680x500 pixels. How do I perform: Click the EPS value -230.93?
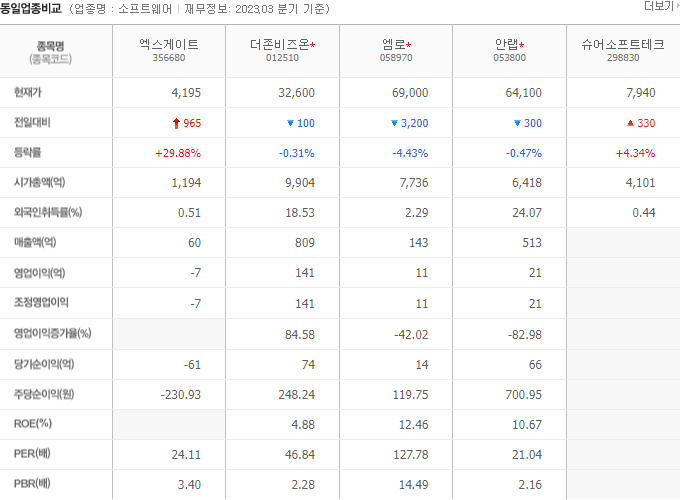coord(180,395)
